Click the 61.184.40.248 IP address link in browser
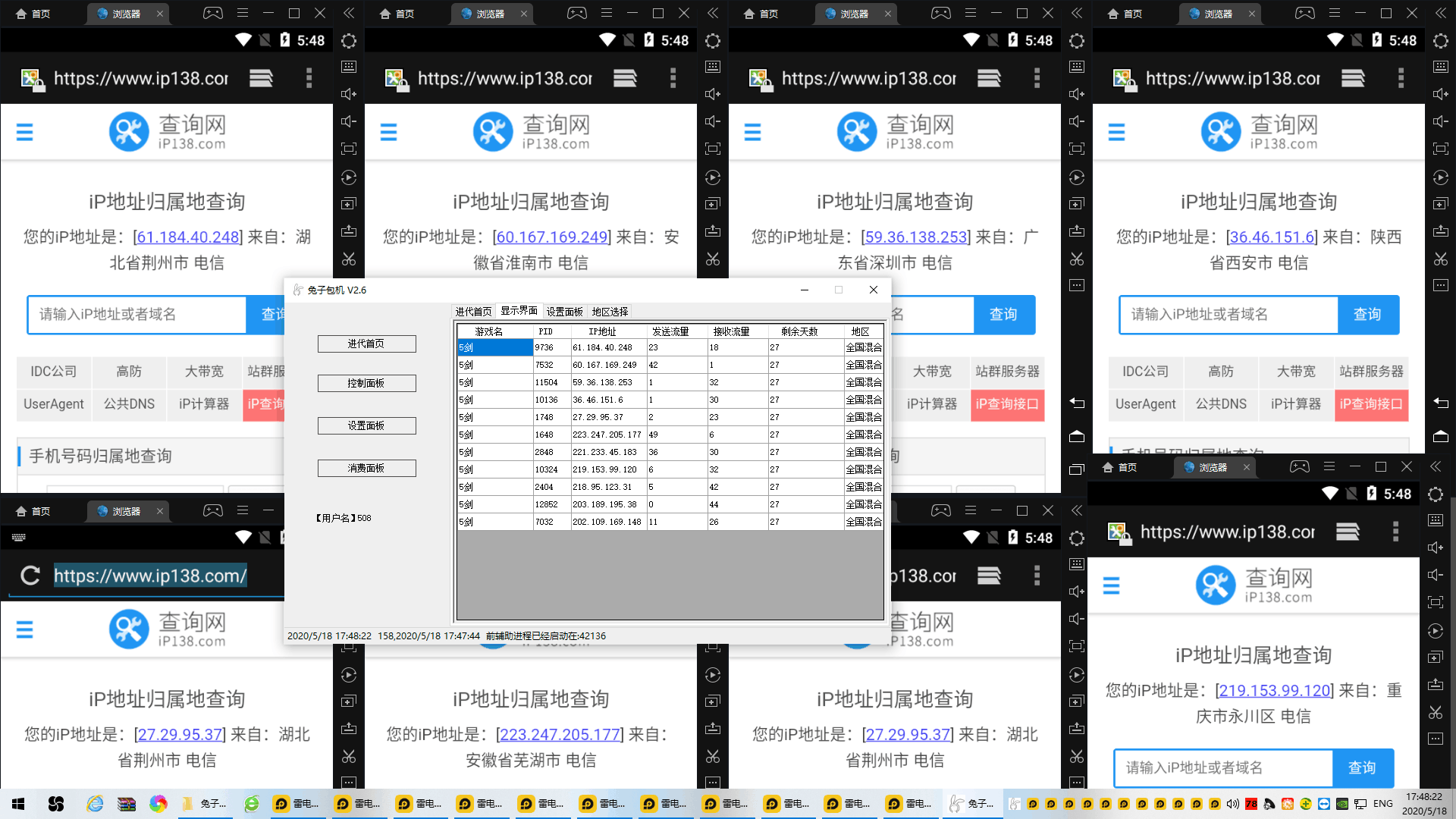 click(x=188, y=237)
